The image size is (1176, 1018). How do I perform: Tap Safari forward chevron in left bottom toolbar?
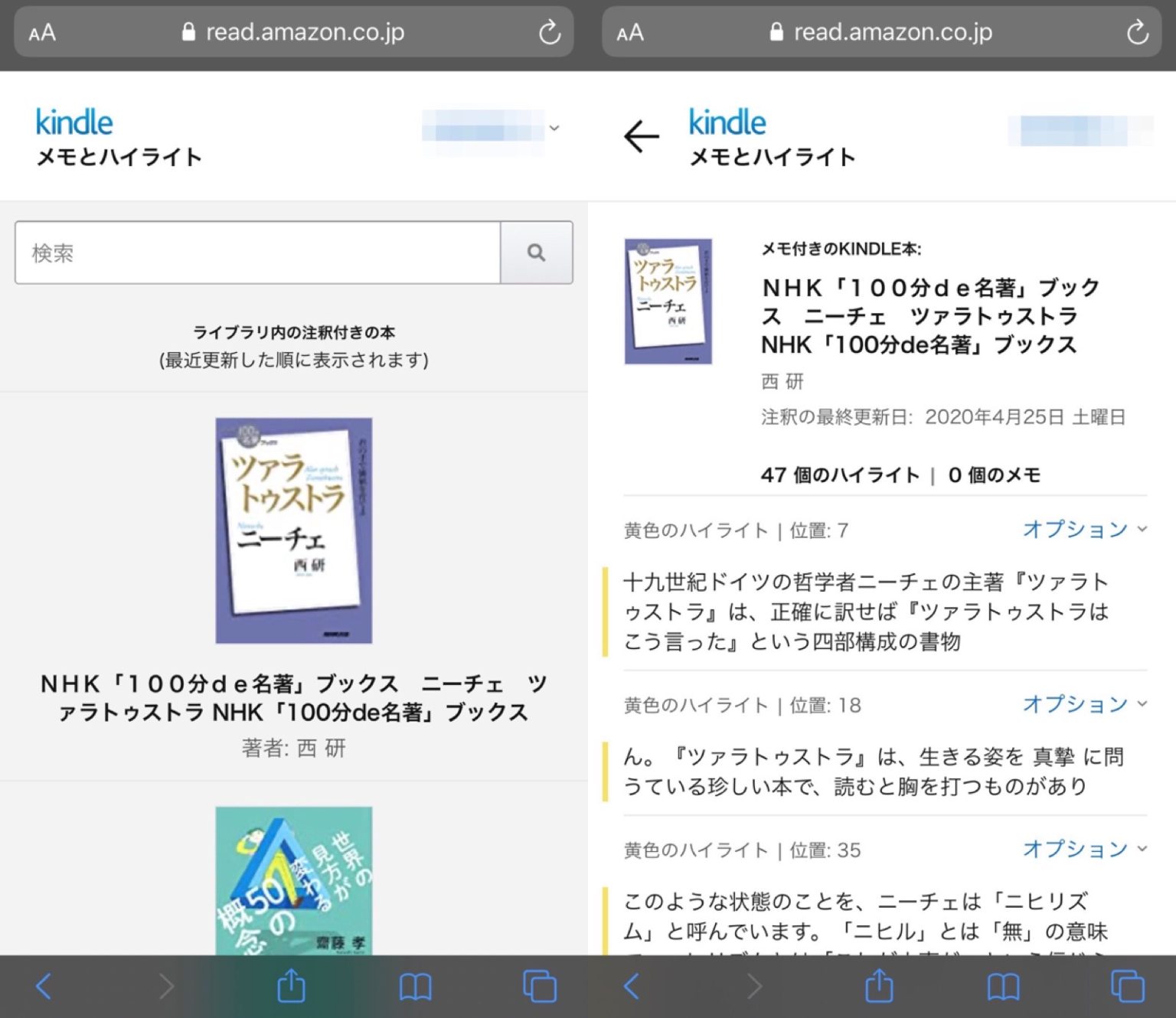[166, 986]
